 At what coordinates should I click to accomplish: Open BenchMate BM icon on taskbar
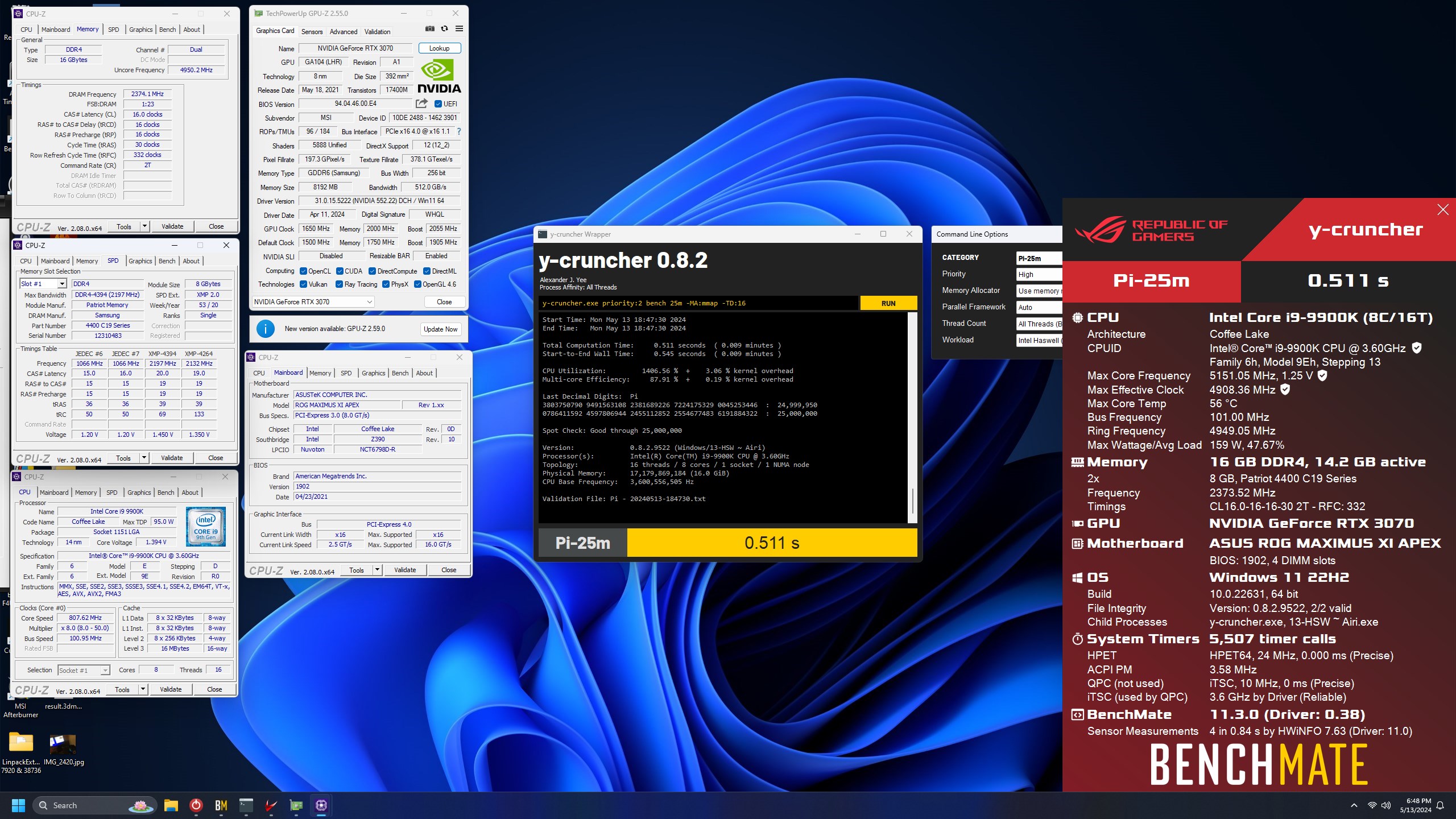pos(221,805)
